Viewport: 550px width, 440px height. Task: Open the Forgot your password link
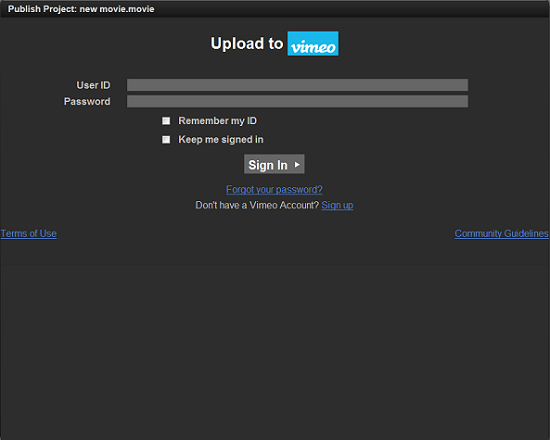(274, 189)
